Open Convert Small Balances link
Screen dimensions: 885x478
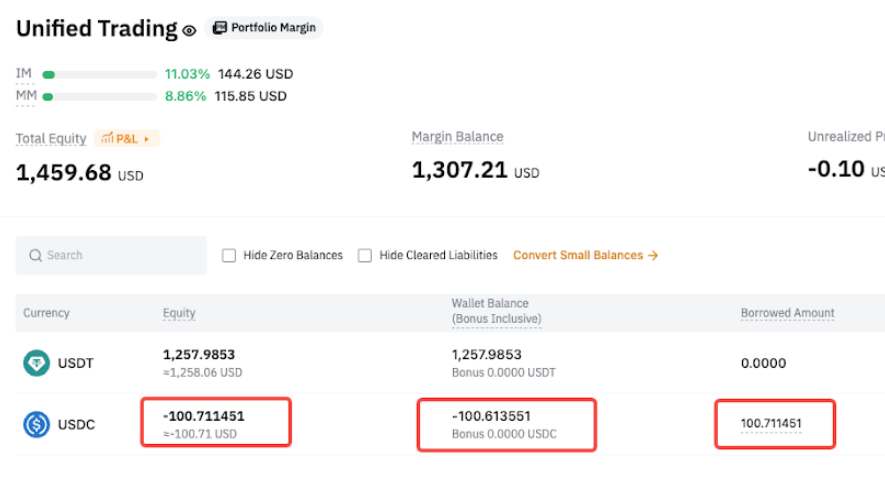(585, 256)
